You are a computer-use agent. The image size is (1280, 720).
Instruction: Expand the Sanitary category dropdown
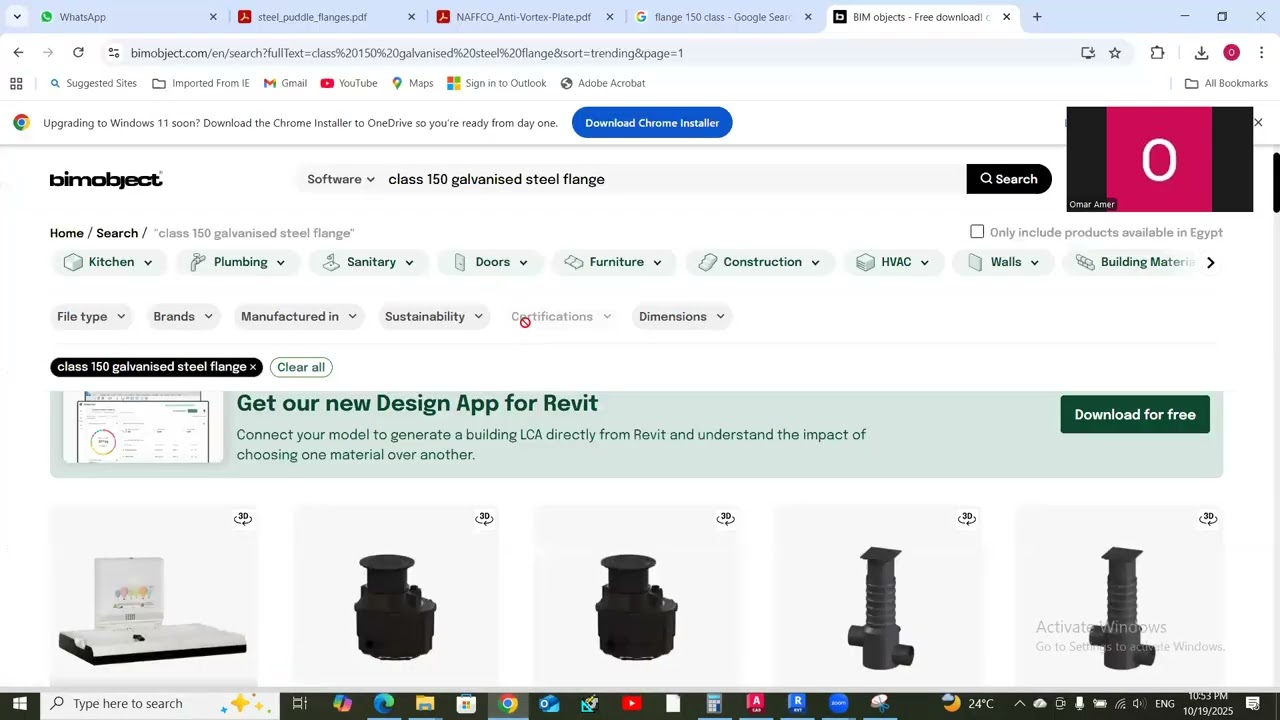(x=369, y=262)
